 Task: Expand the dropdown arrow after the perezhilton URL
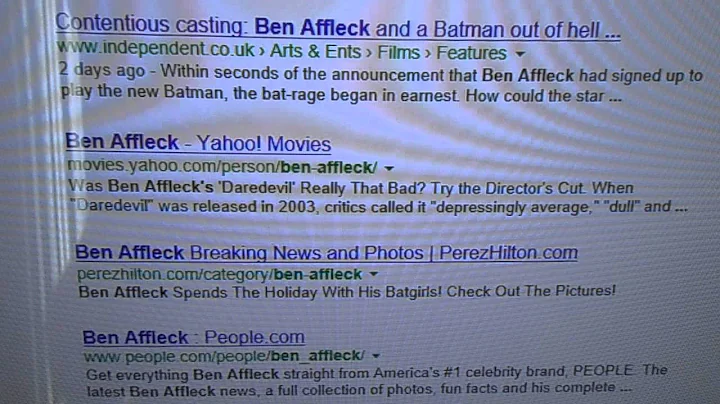374,274
